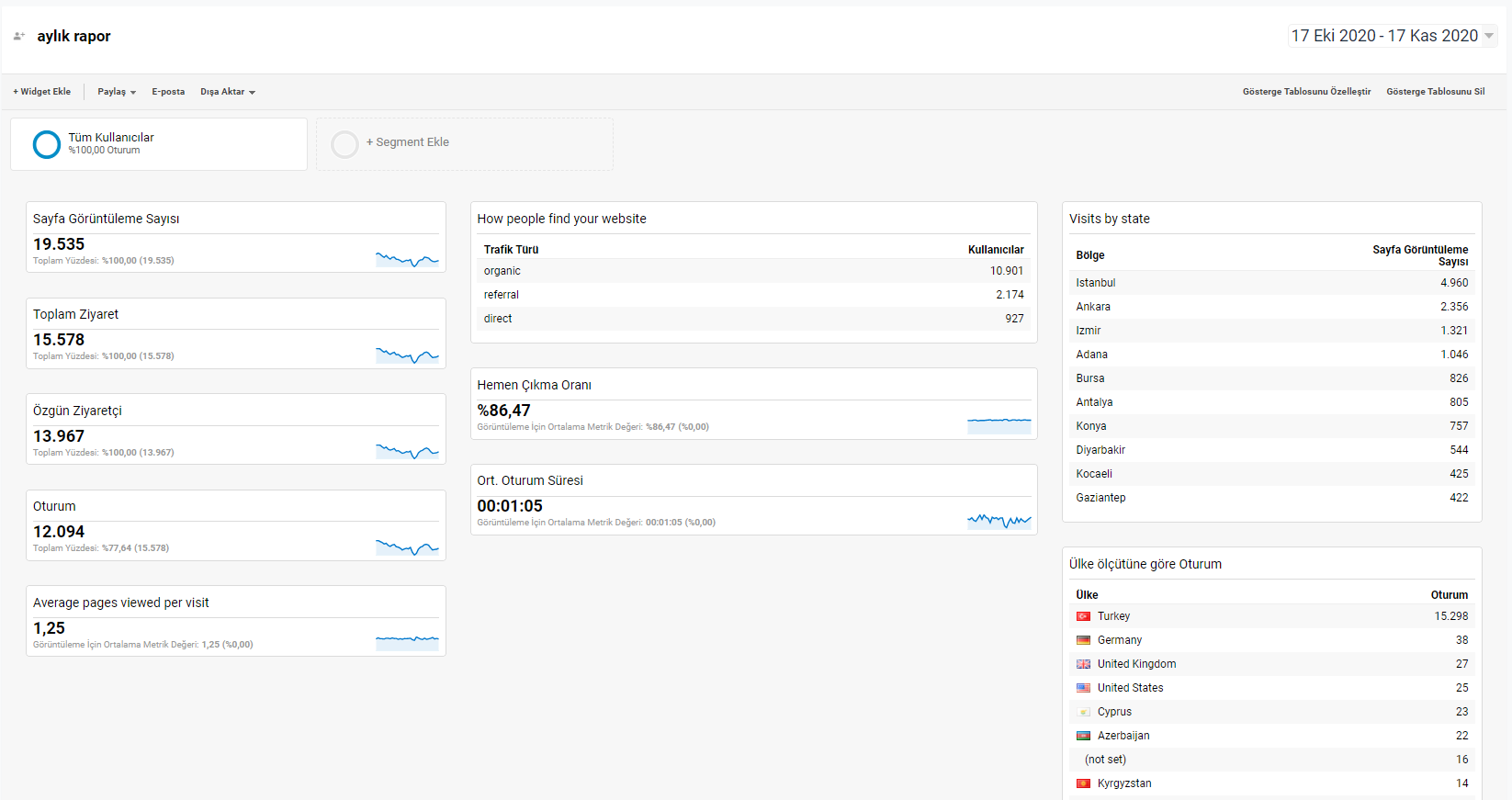Click How people find your website title
The height and width of the screenshot is (800, 1512).
561,219
